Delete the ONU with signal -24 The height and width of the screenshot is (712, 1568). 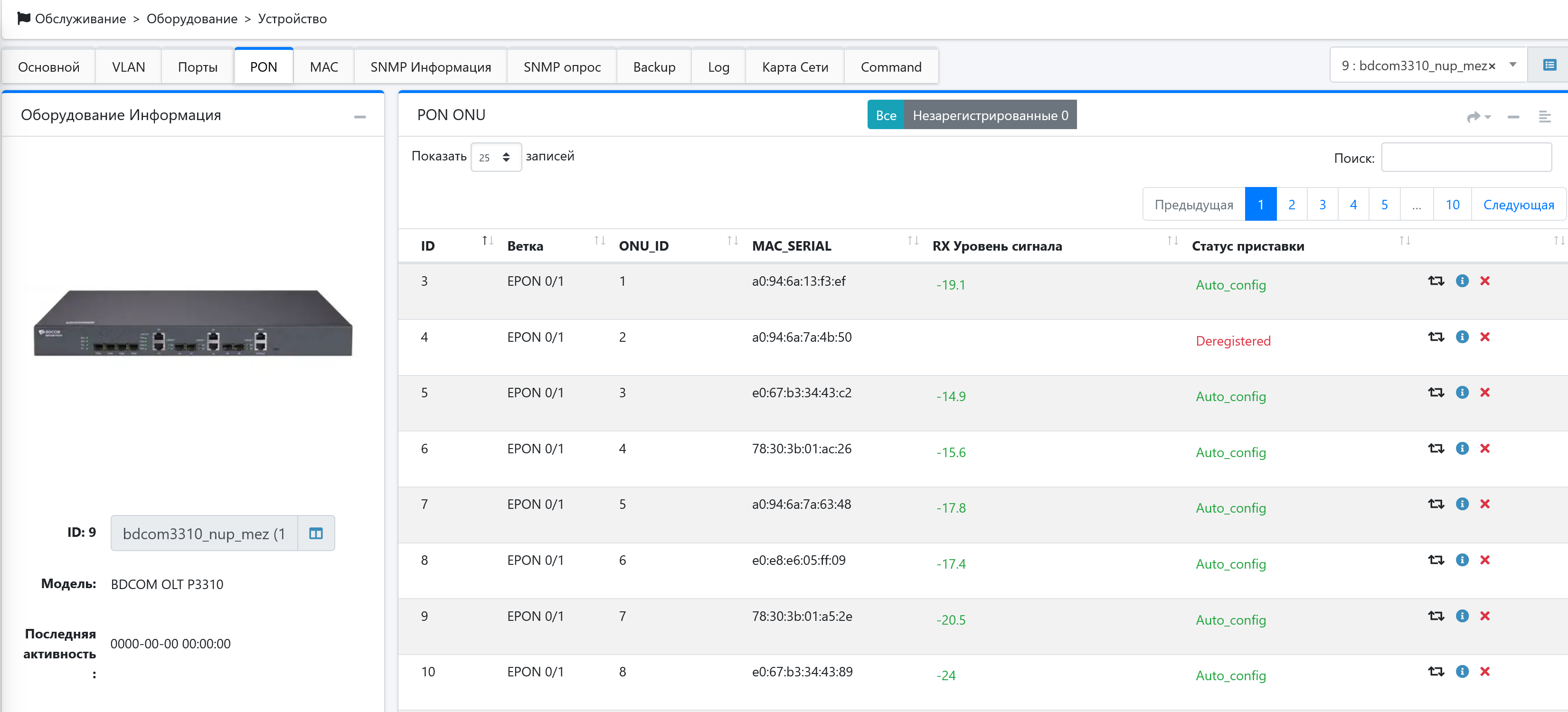(x=1484, y=671)
